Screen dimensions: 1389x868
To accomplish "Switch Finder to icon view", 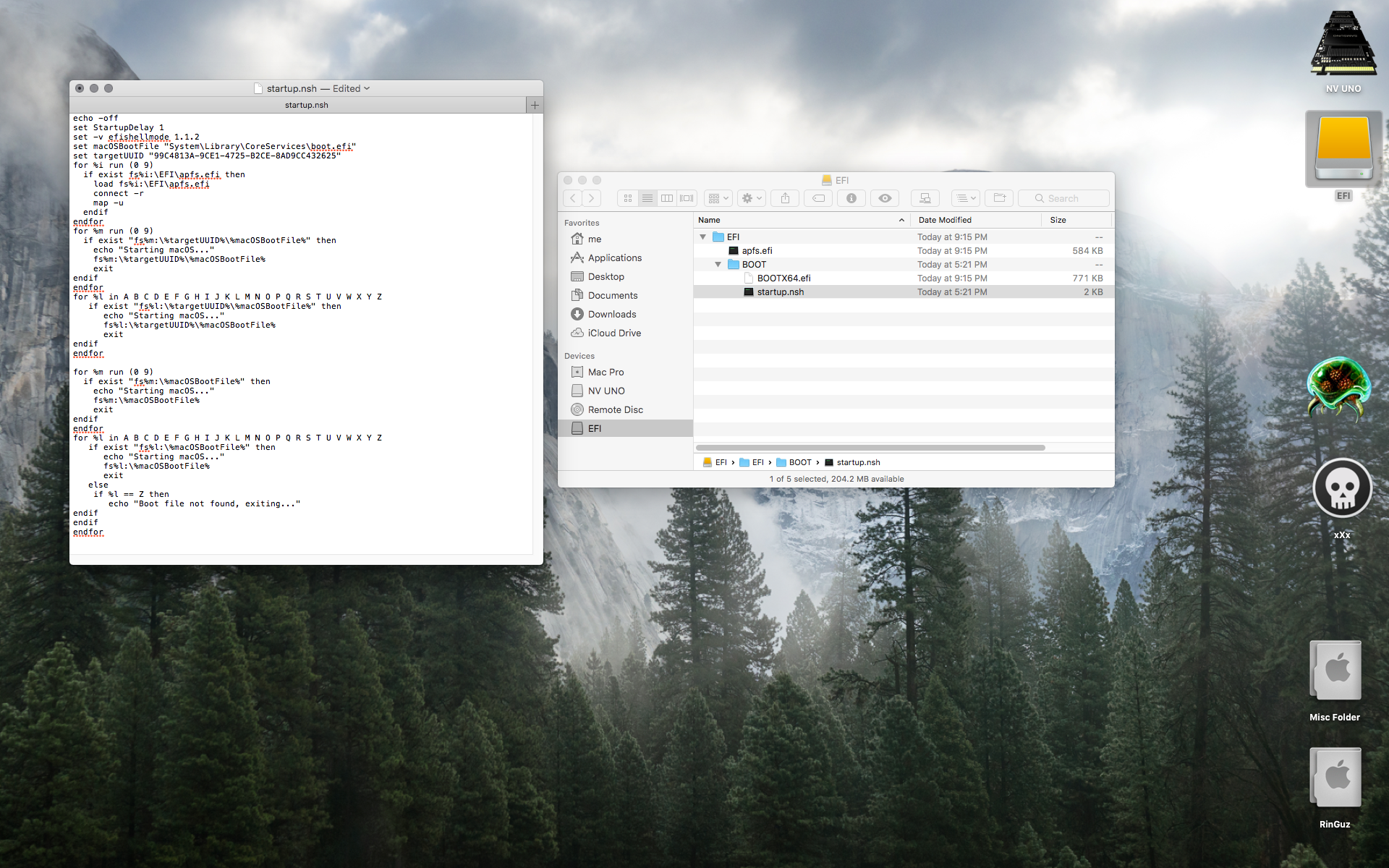I will click(628, 198).
